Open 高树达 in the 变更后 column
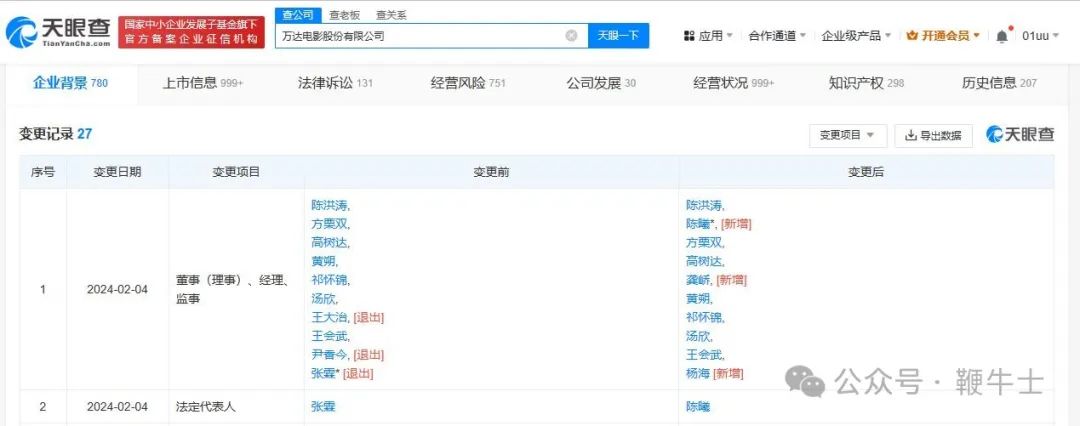Screen dimensions: 1080x426 705,262
